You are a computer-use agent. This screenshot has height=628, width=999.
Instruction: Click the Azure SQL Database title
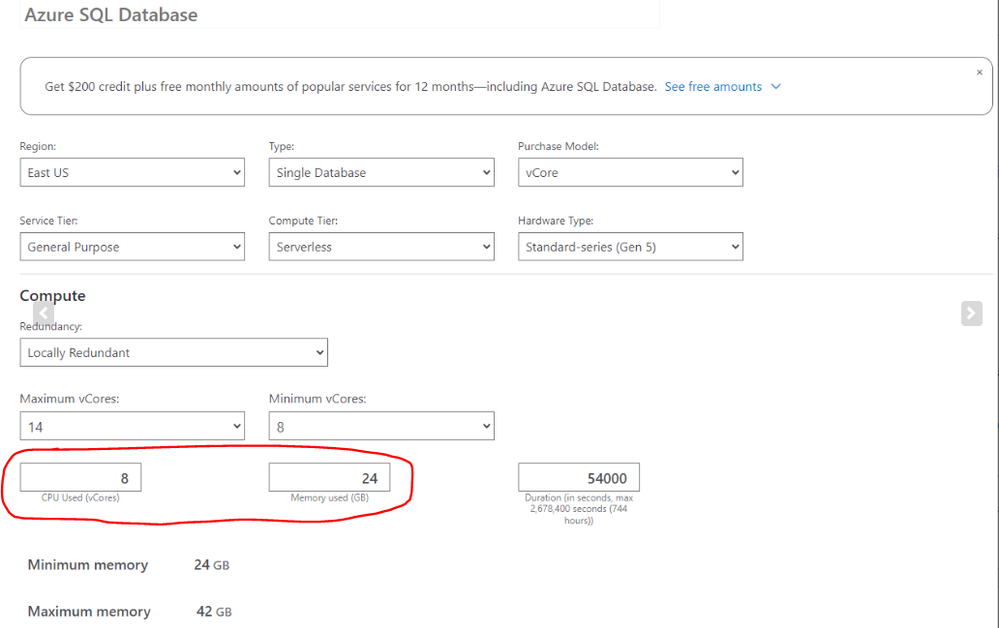[111, 15]
